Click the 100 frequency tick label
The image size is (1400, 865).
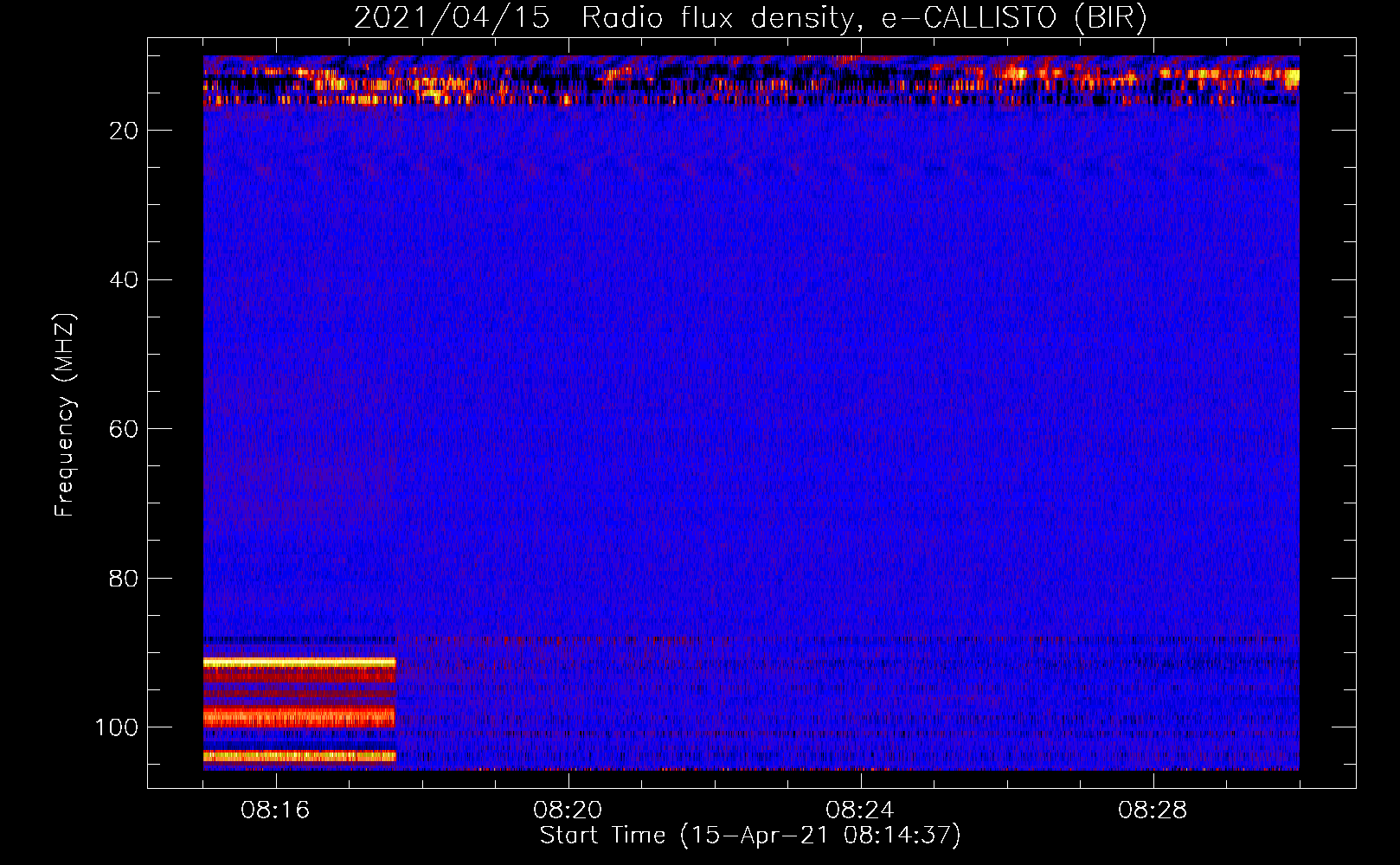click(117, 727)
